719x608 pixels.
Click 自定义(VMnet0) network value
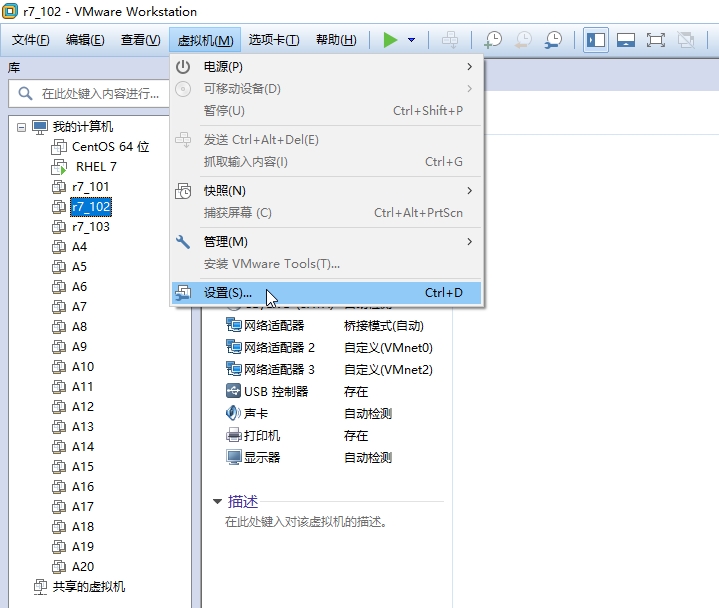coord(388,348)
